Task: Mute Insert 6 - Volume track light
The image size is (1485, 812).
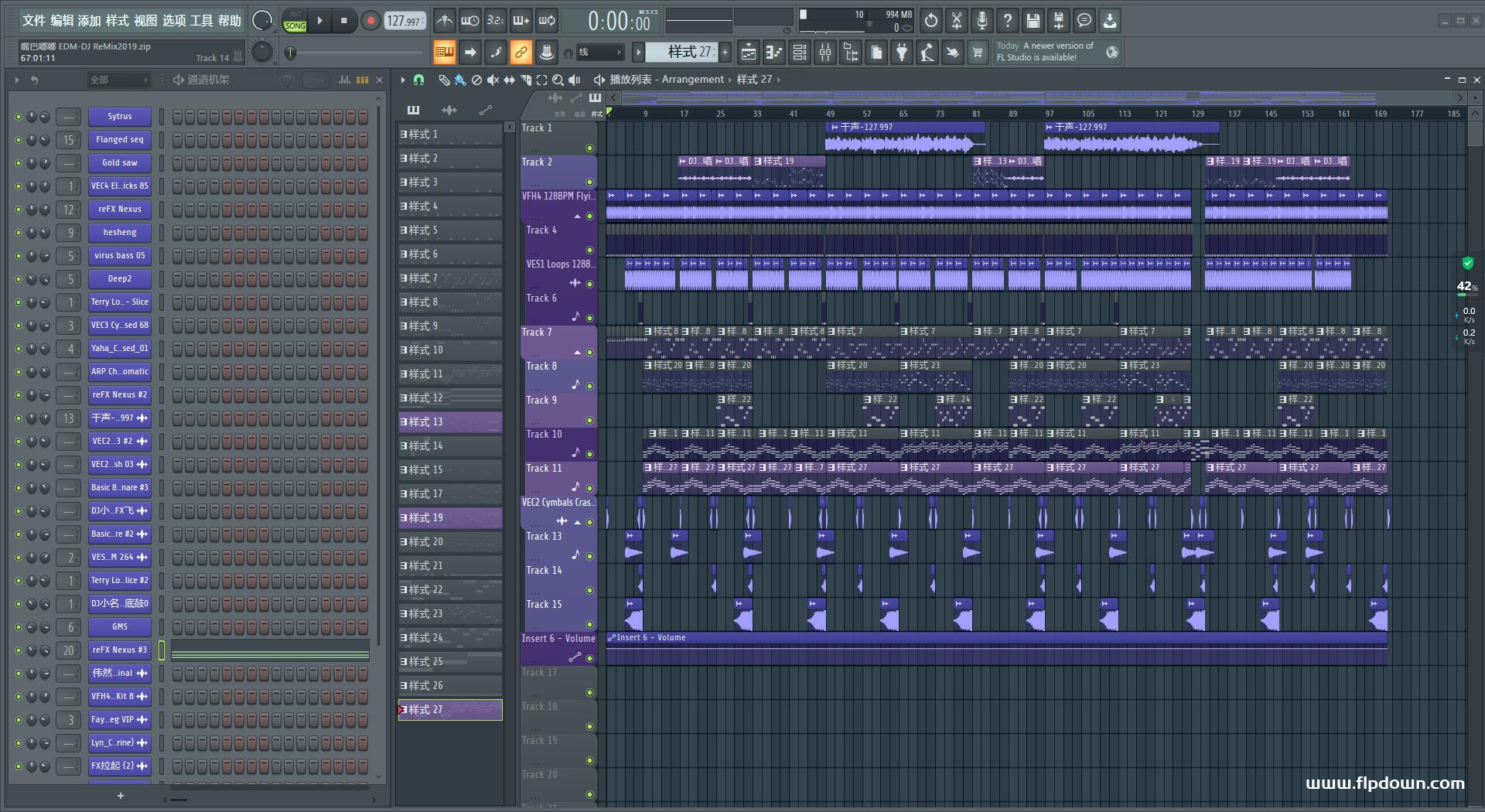Action: click(x=589, y=658)
